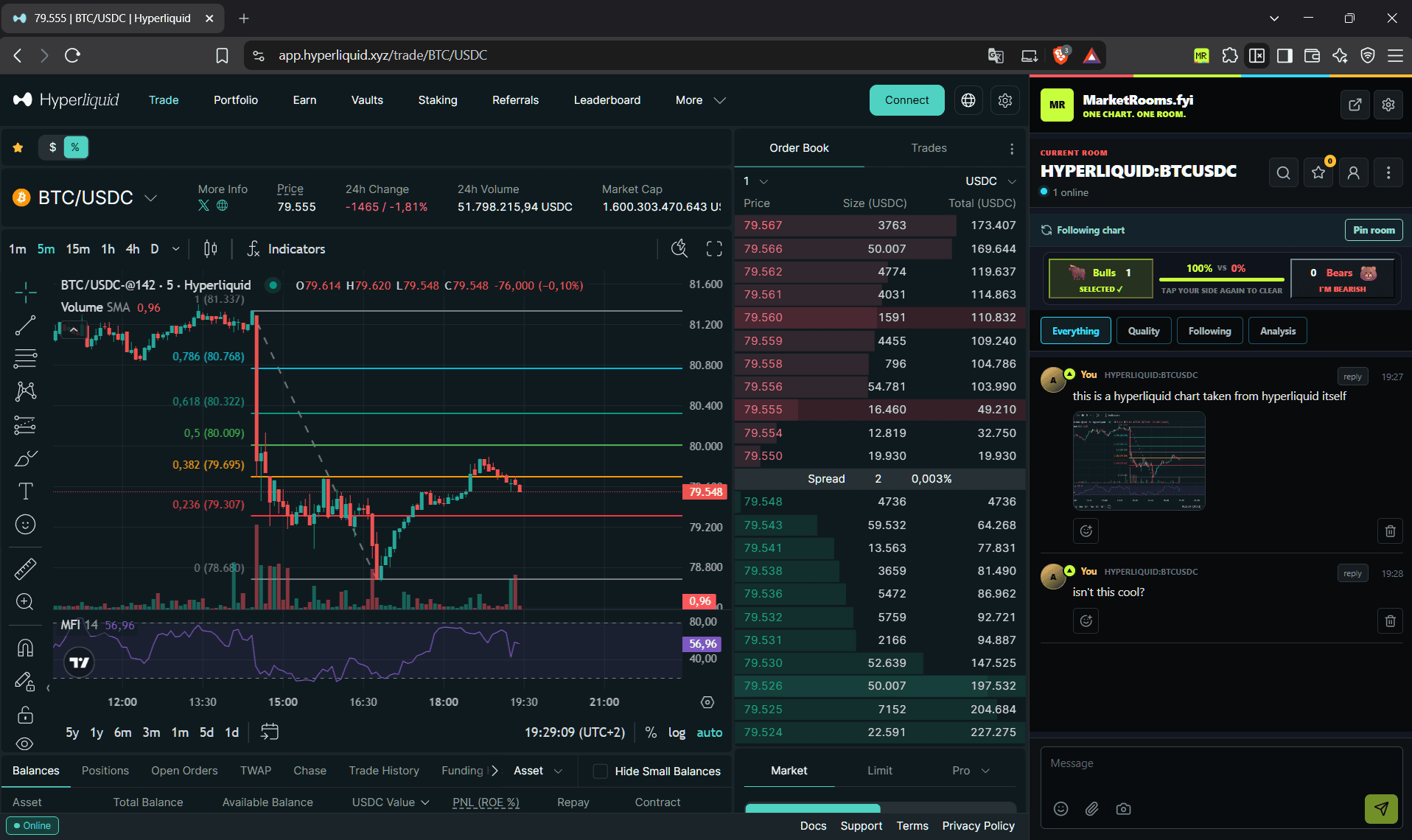The height and width of the screenshot is (840, 1412).
Task: Select the Bears sentiment side
Action: pos(1343,279)
